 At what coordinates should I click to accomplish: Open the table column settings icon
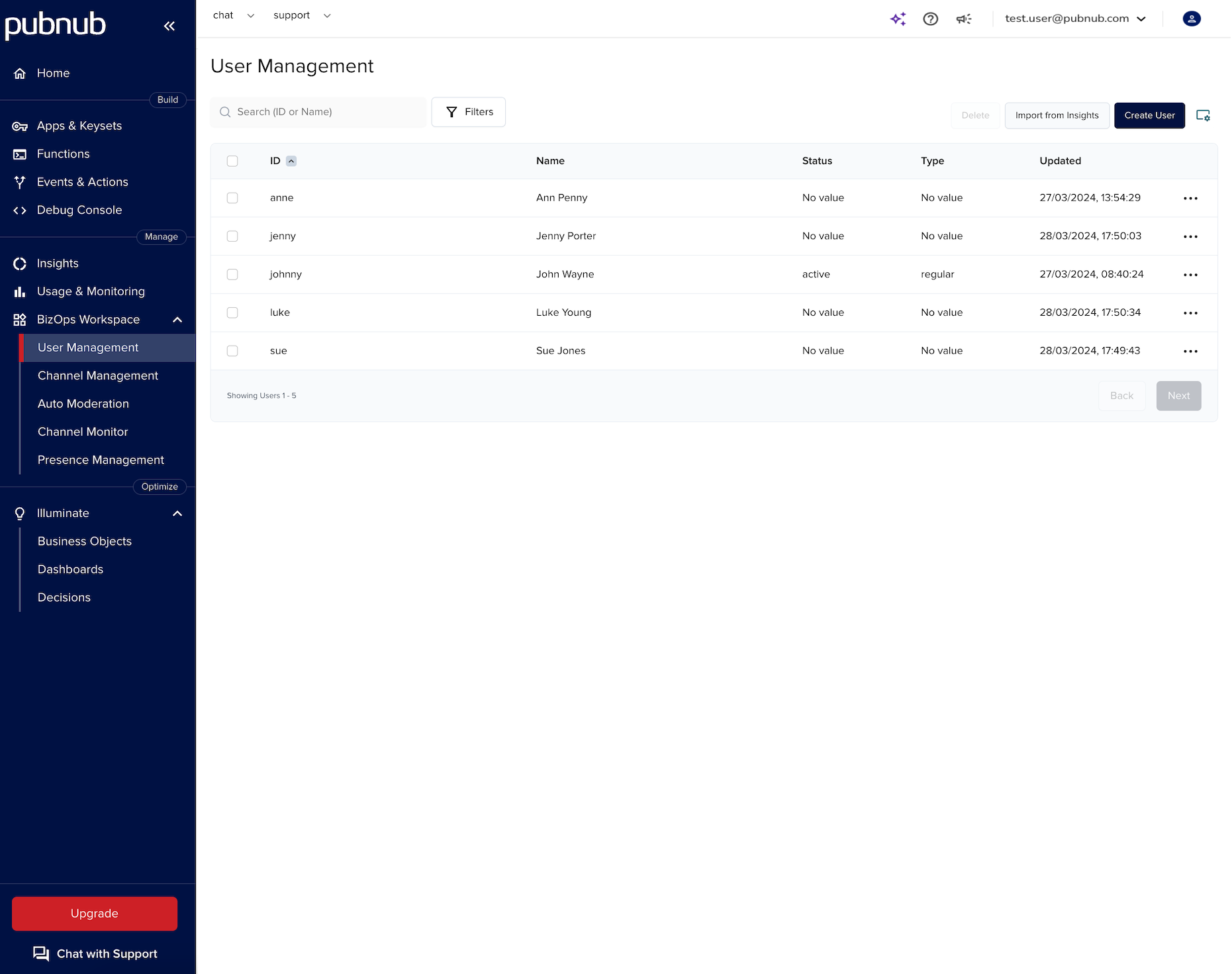tap(1204, 116)
